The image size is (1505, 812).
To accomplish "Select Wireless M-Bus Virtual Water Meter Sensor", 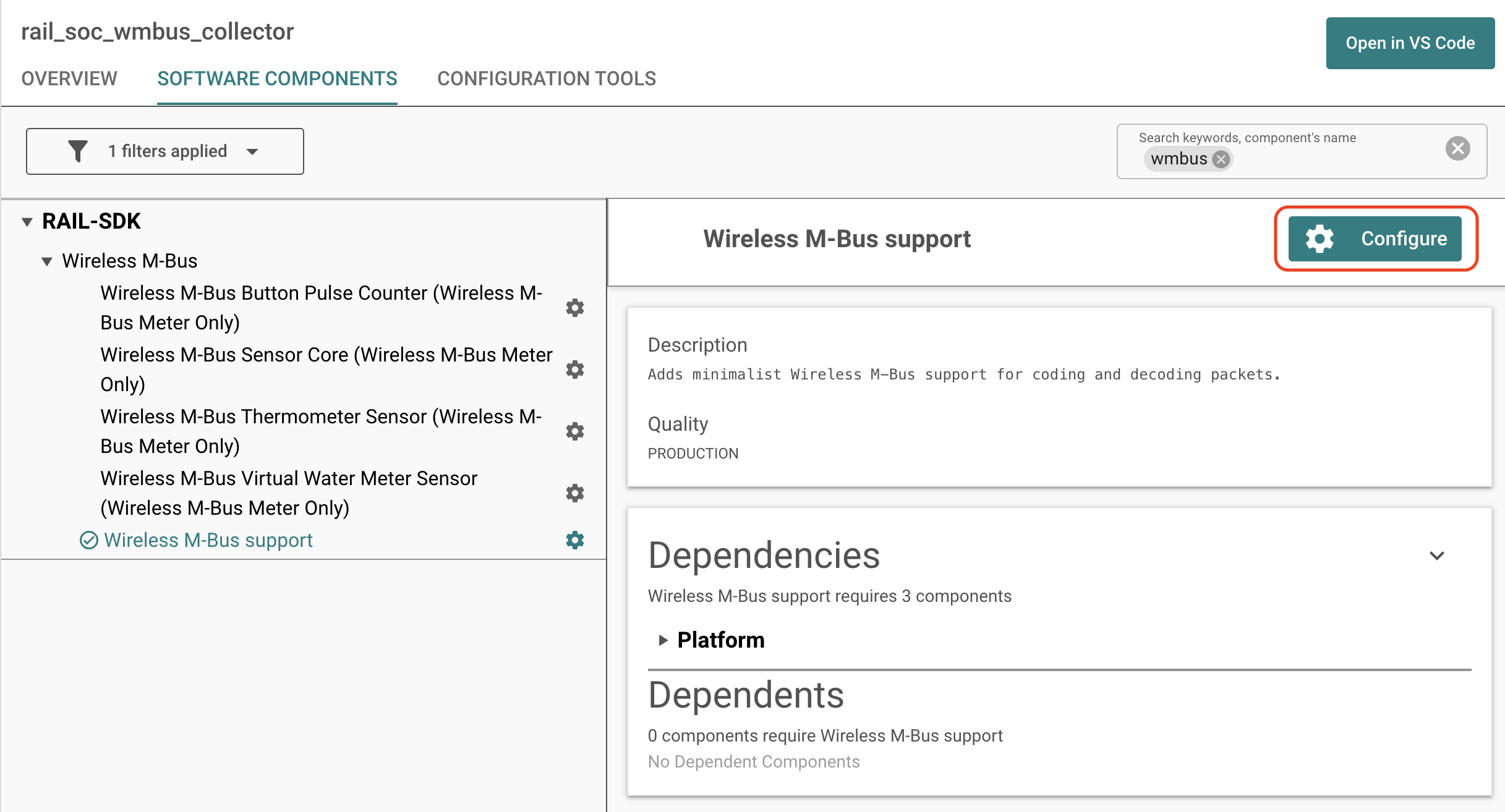I will (289, 493).
